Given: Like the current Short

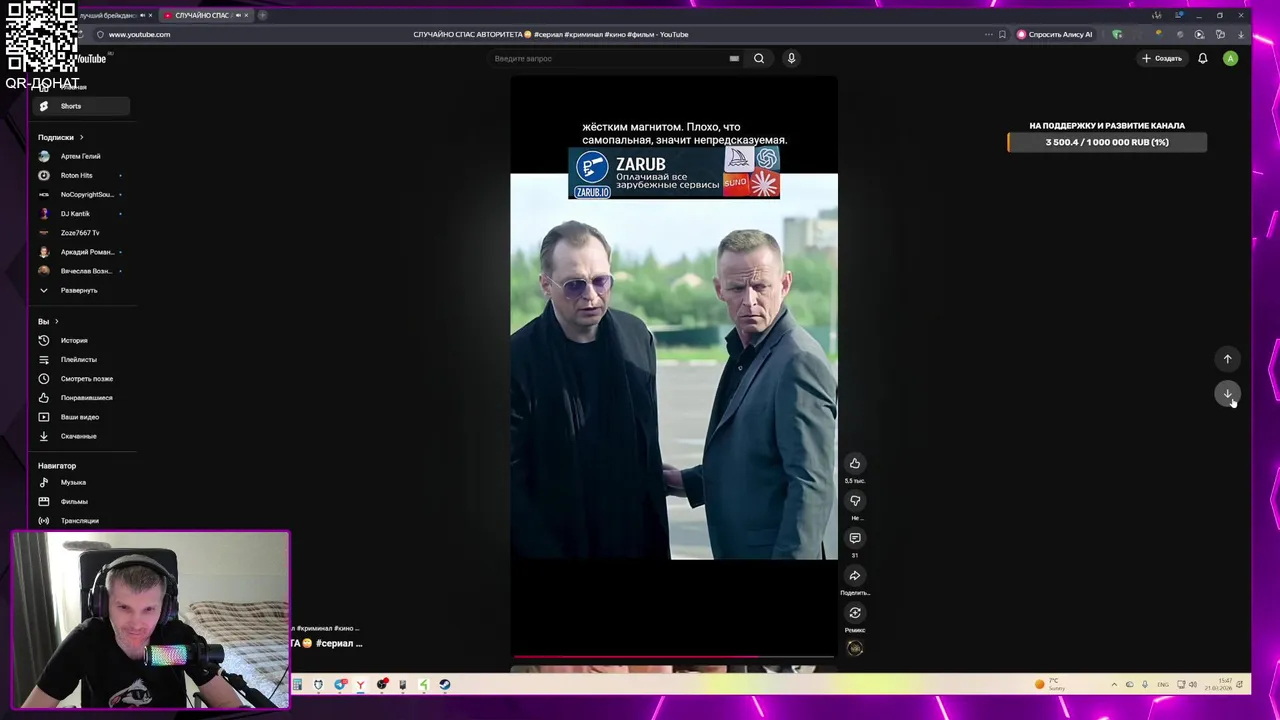Looking at the screenshot, I should coord(855,463).
